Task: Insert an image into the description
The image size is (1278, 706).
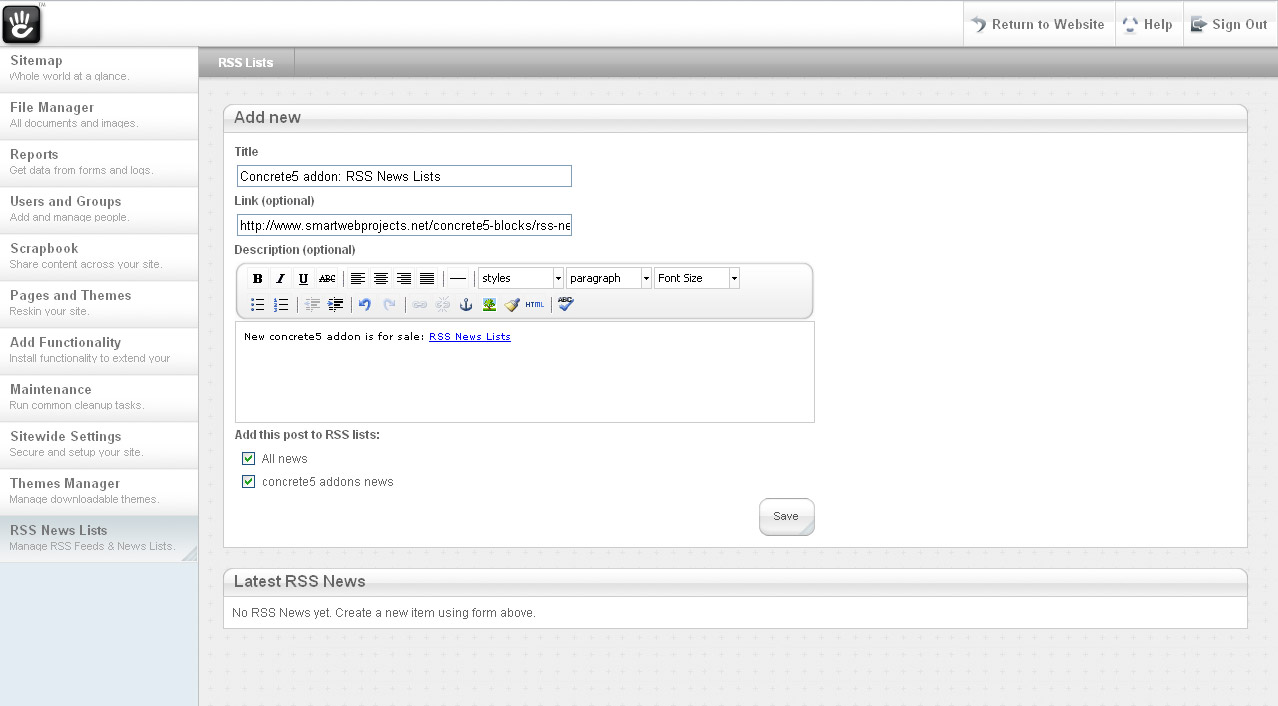Action: coord(489,305)
